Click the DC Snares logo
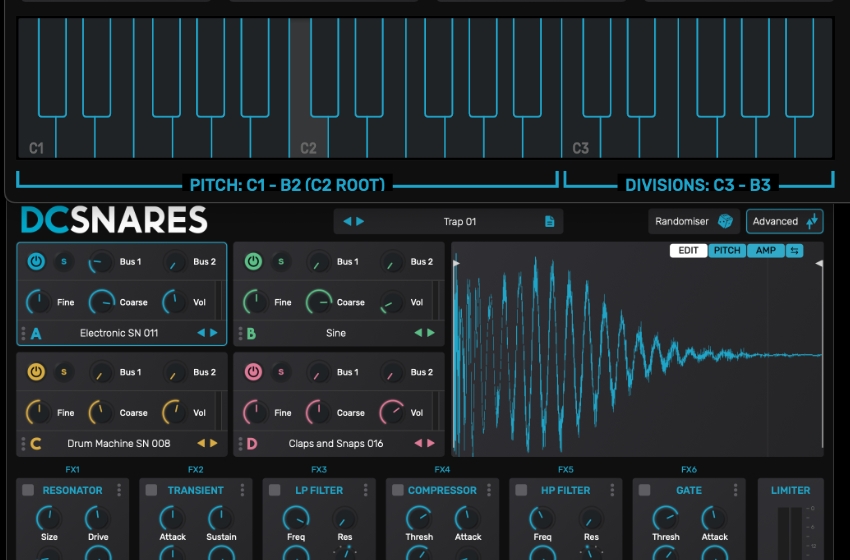 114,220
